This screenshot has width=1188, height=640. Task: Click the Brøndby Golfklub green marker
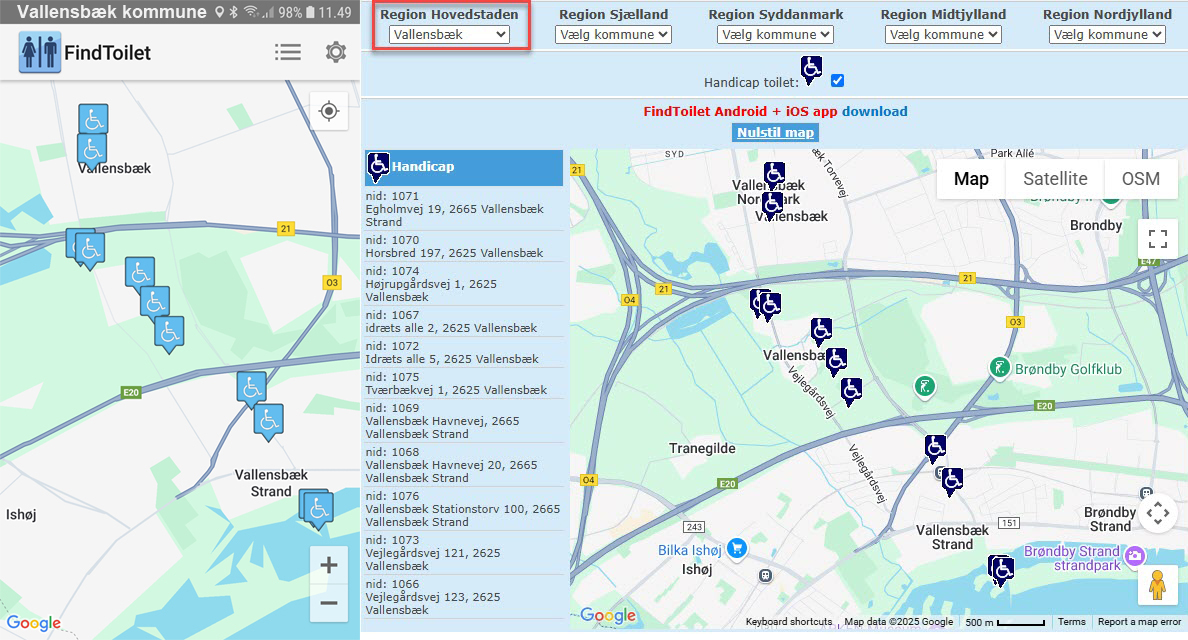[999, 368]
